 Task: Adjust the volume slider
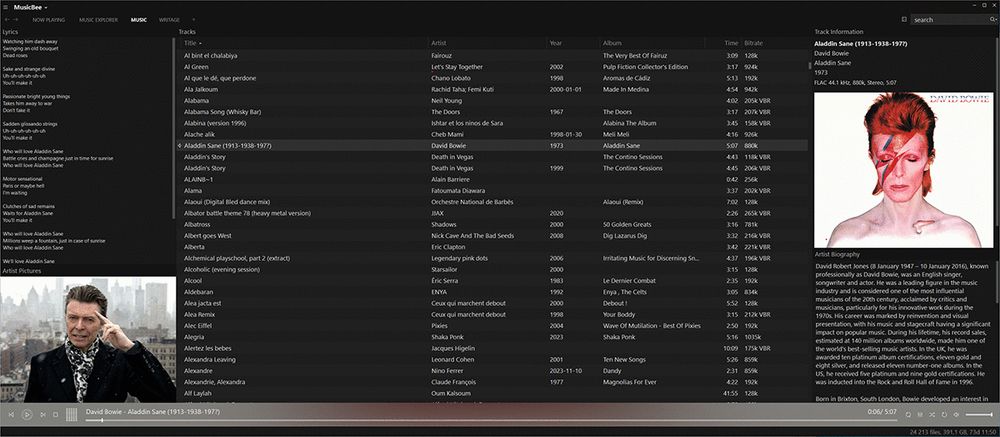pyautogui.click(x=979, y=415)
